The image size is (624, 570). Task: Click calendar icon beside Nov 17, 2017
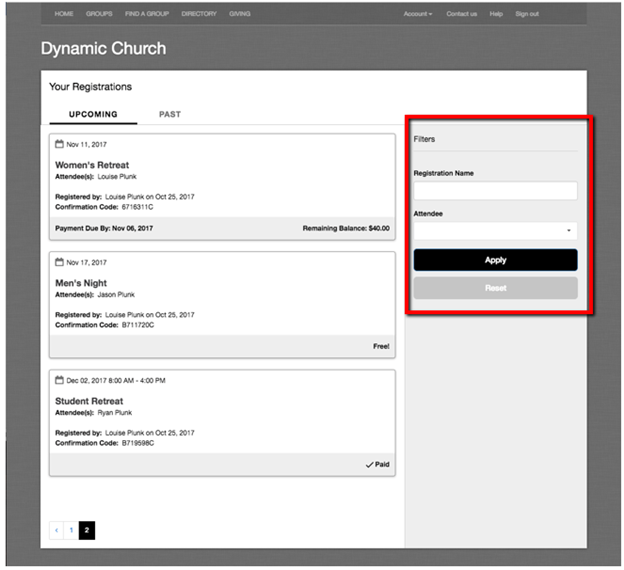click(x=59, y=262)
